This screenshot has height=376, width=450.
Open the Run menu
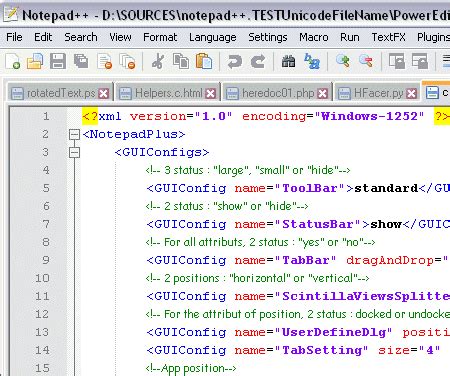click(x=350, y=37)
